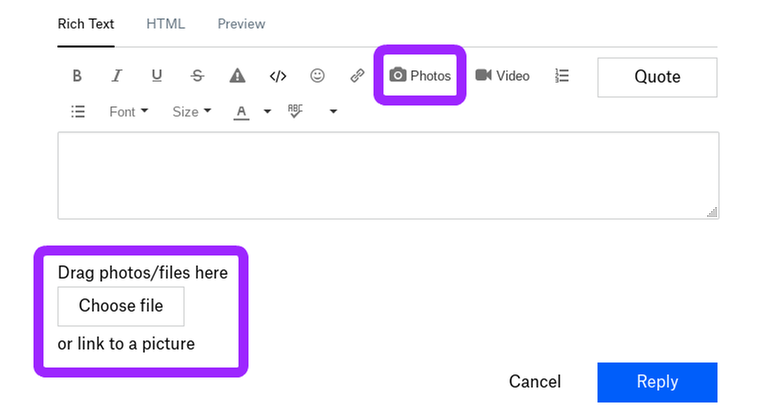The height and width of the screenshot is (409, 765).
Task: Open the text color dropdown arrow
Action: pos(267,112)
